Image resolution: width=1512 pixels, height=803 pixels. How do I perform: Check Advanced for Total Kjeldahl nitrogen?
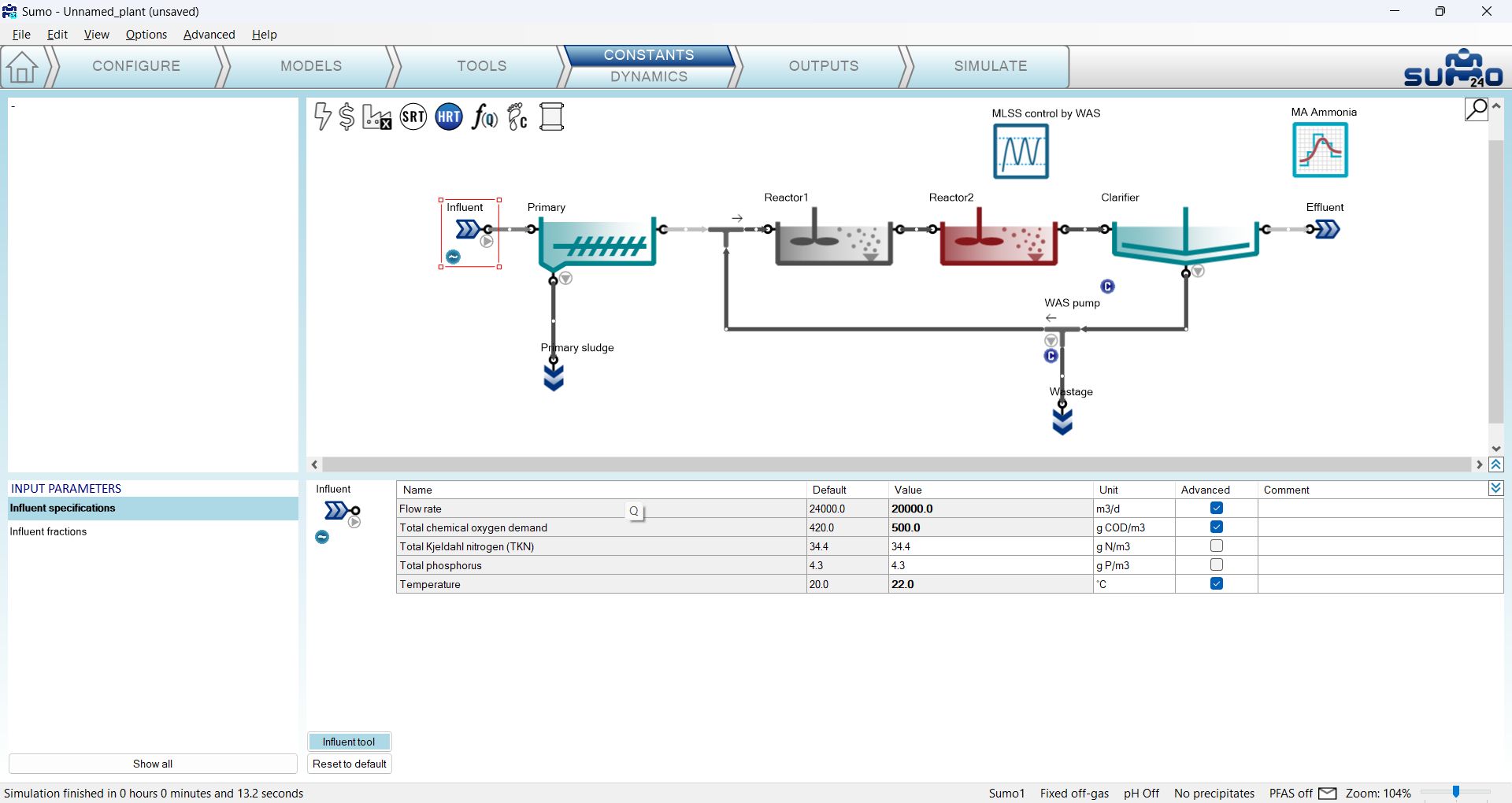point(1217,546)
